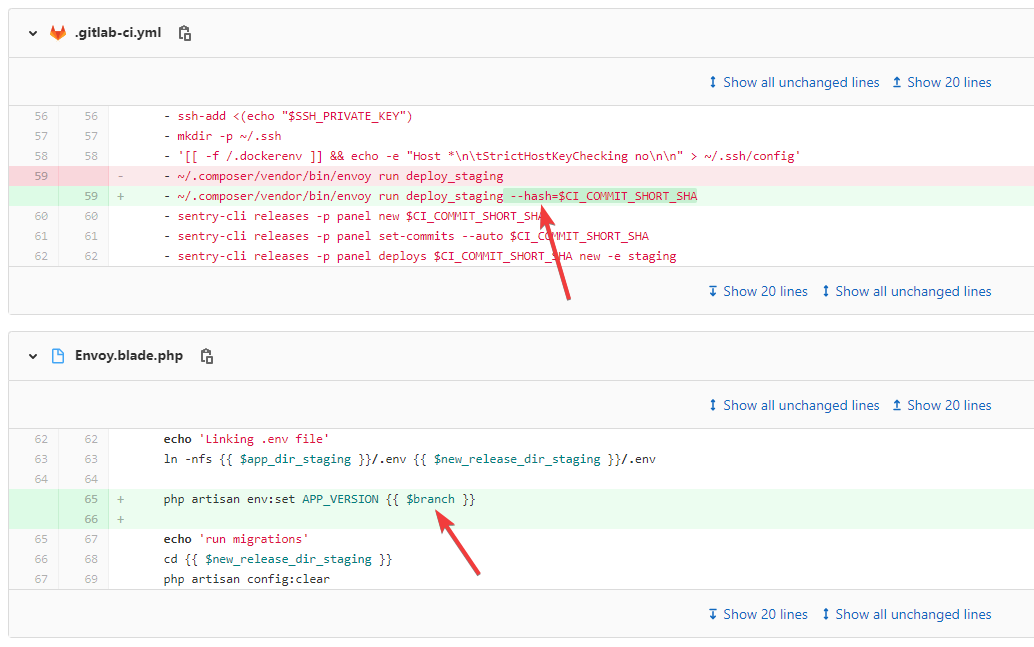Collapse the .gitlab-ci.yml file diff
1034x647 pixels.
33,33
